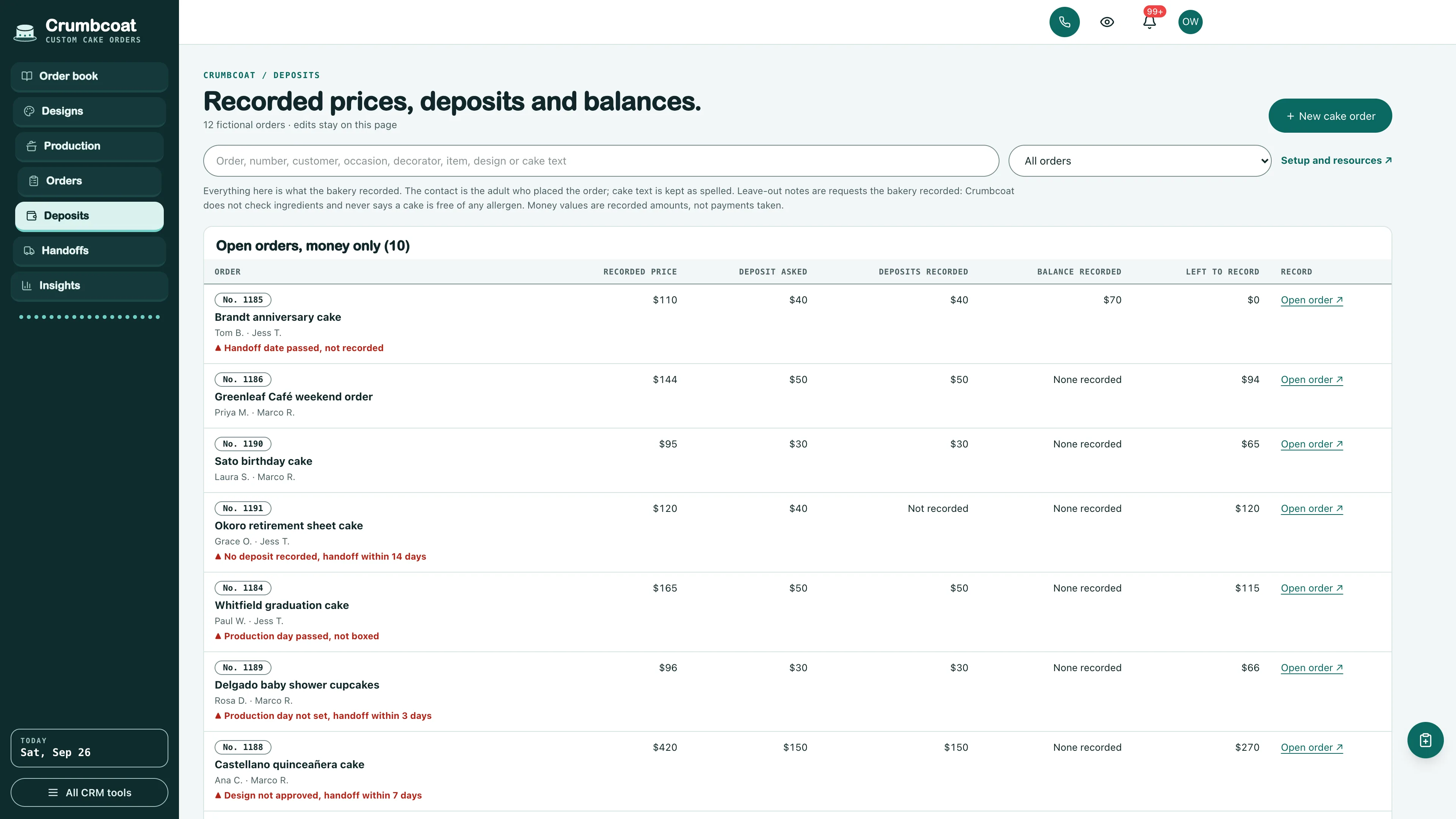This screenshot has width=1456, height=819.
Task: Click the green phone call icon
Action: coord(1064,22)
